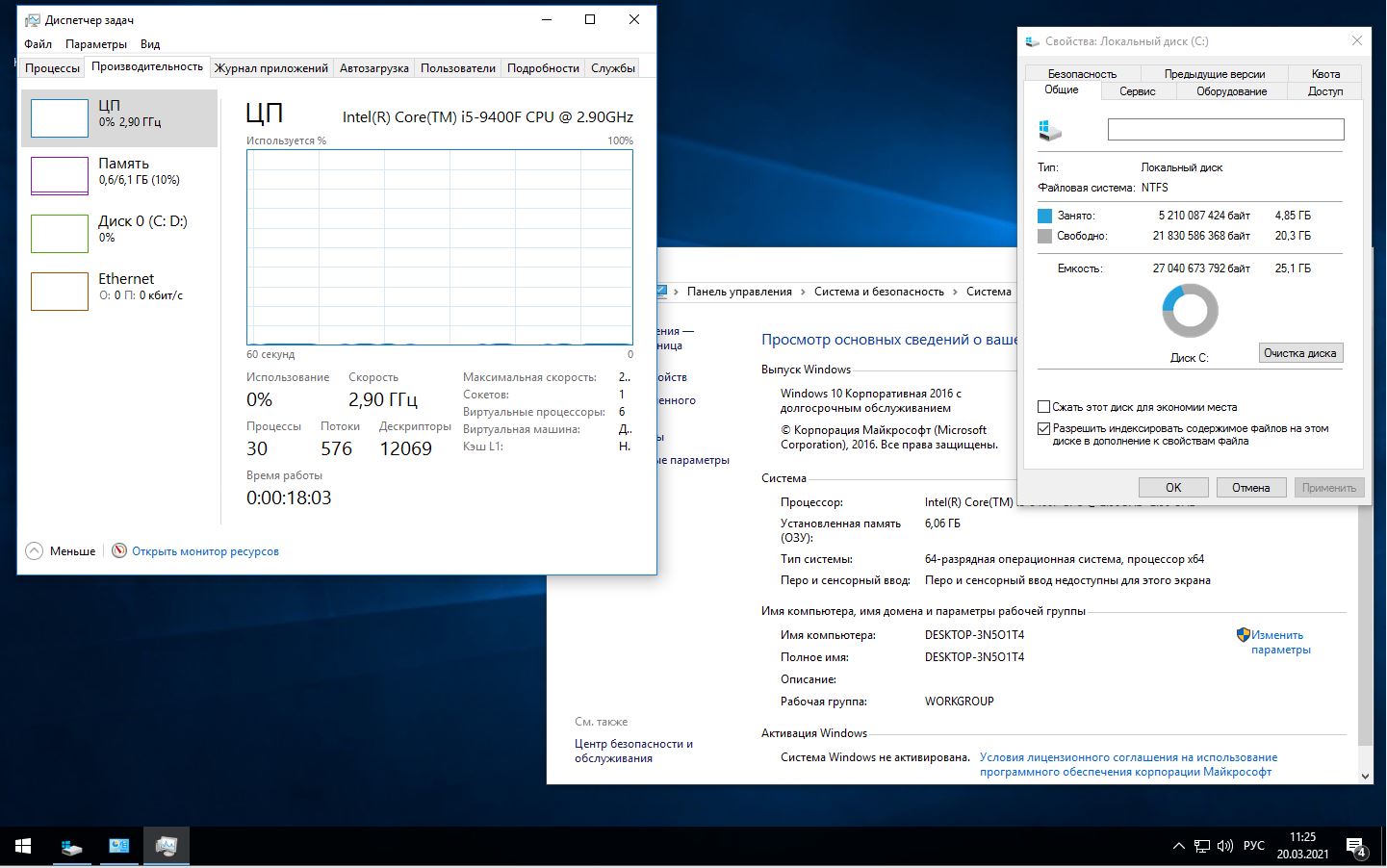Switch to the Пользователи tab
Screen dimensions: 1387x868
pos(458,68)
